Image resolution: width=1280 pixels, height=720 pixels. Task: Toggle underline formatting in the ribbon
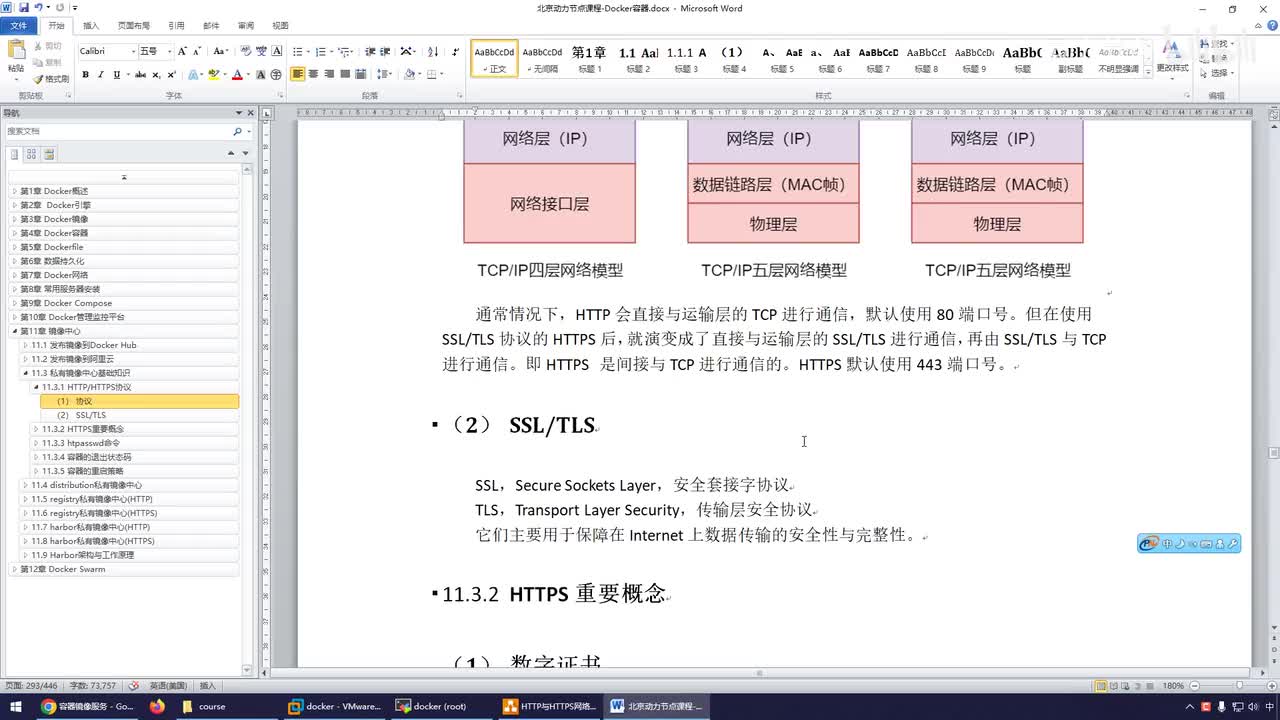coord(117,75)
